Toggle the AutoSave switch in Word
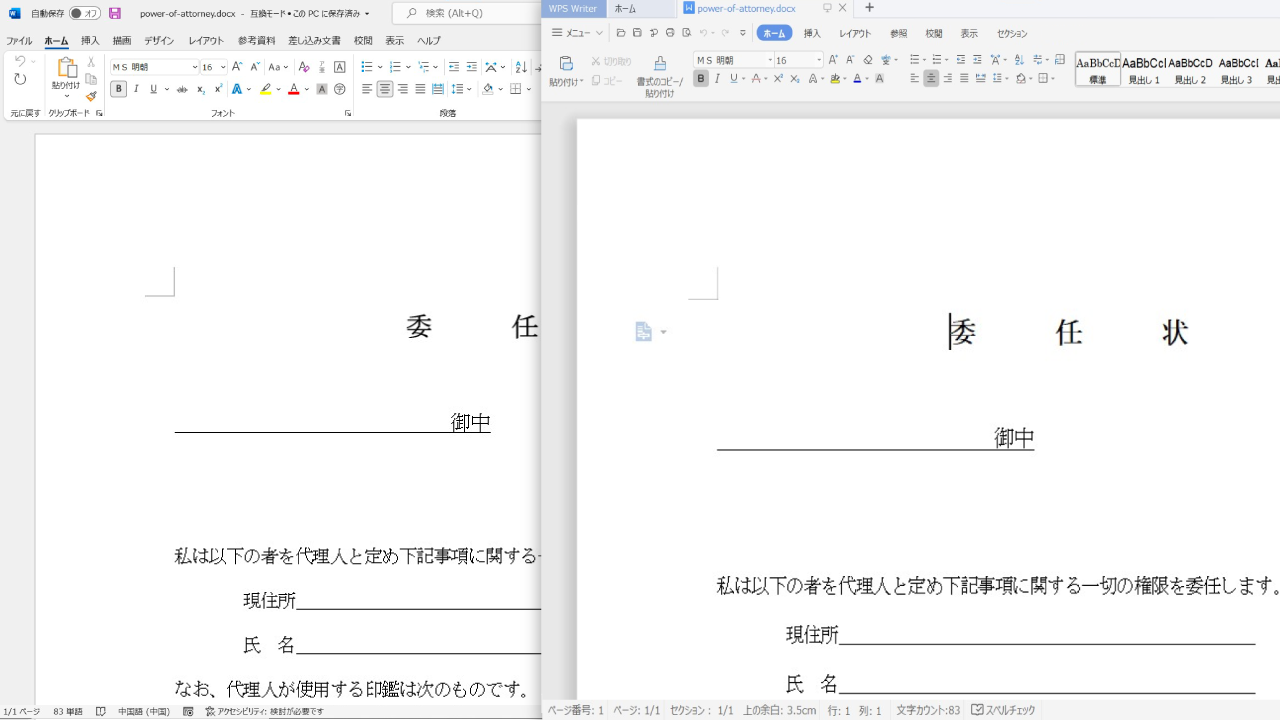The height and width of the screenshot is (720, 1280). click(84, 13)
